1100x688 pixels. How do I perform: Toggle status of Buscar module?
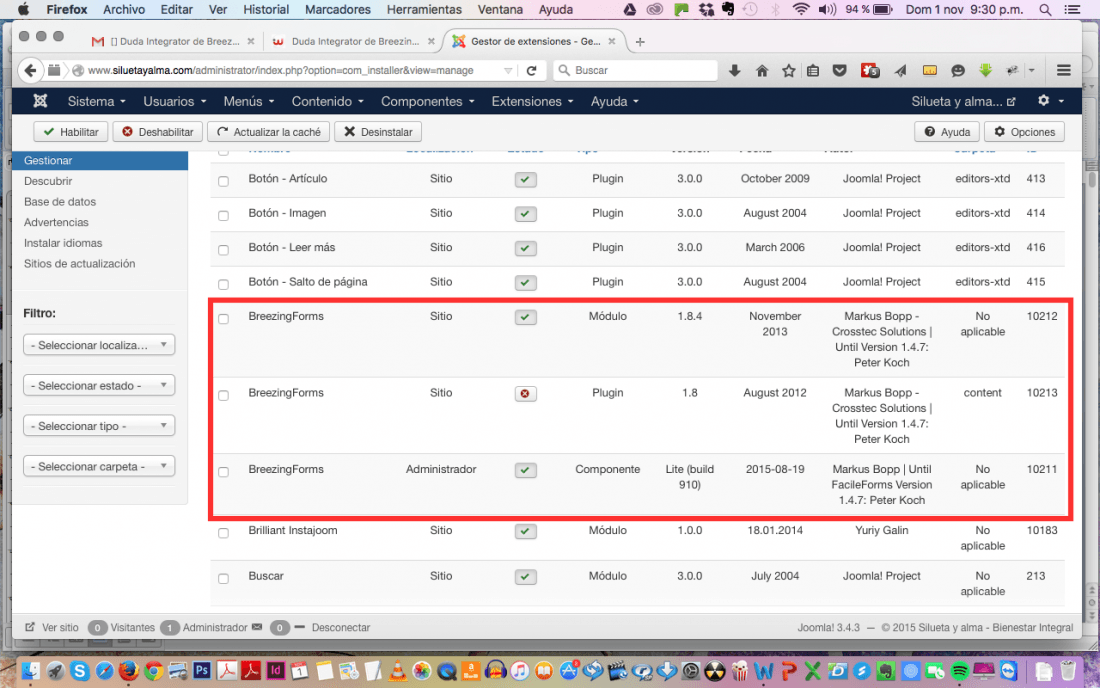click(525, 577)
